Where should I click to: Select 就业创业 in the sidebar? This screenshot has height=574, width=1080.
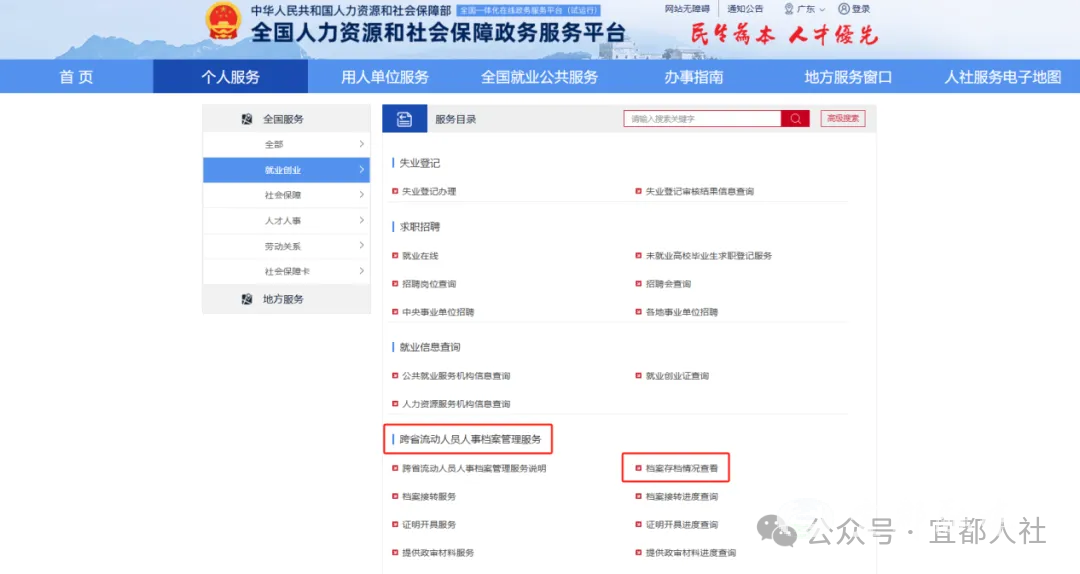click(x=287, y=170)
